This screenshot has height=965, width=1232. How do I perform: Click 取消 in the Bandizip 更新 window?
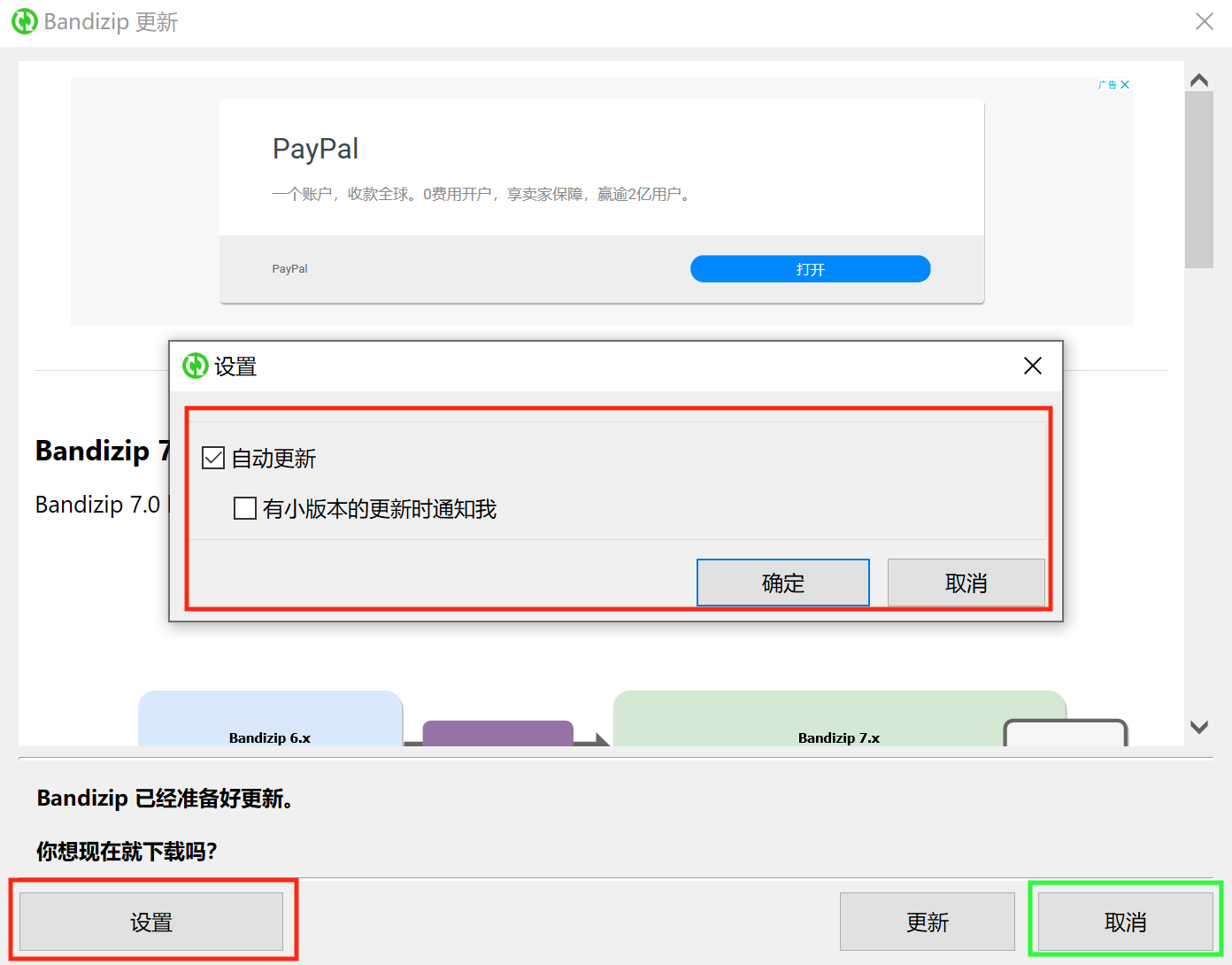pos(1126,922)
